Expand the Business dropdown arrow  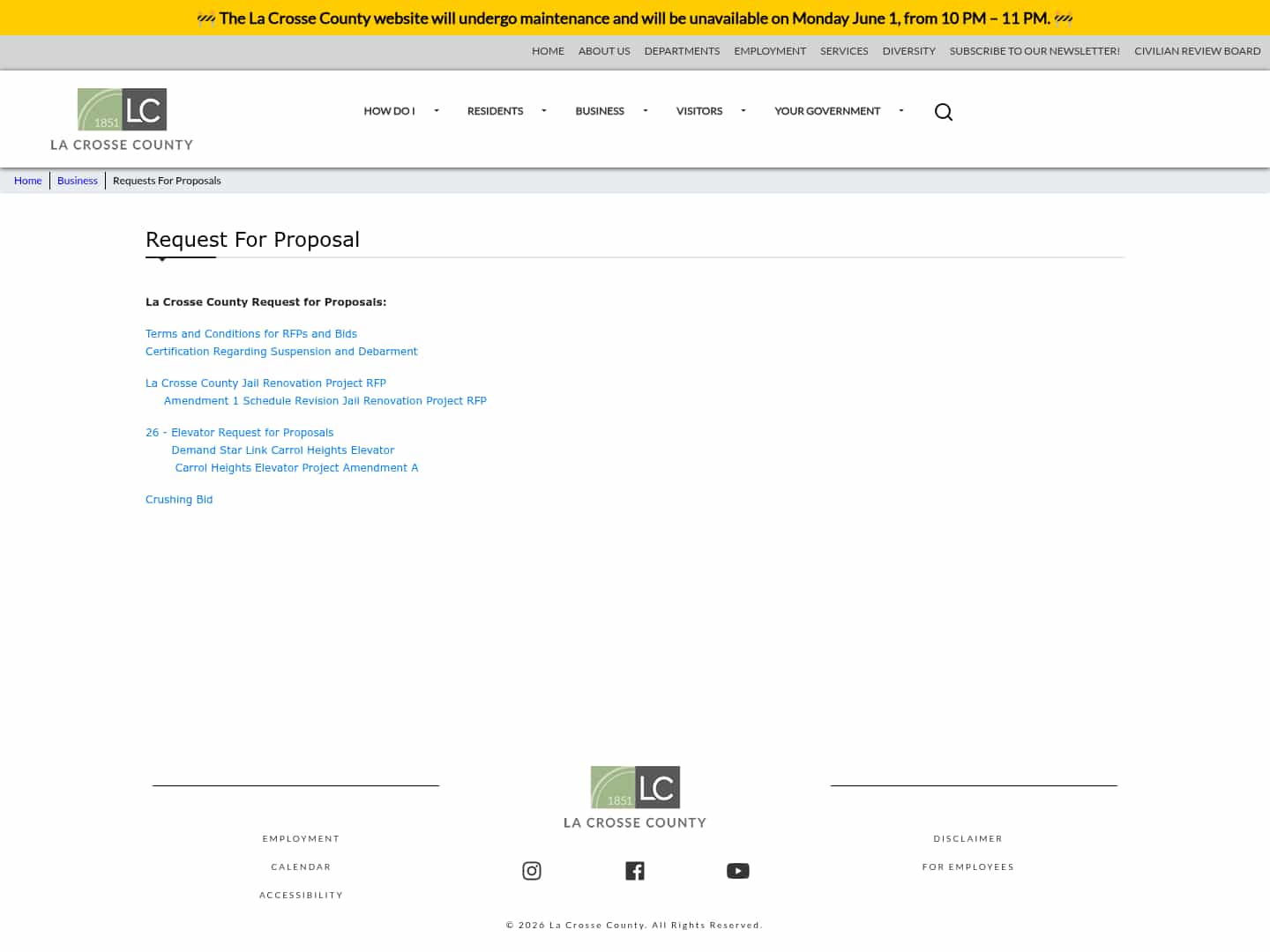pos(646,111)
